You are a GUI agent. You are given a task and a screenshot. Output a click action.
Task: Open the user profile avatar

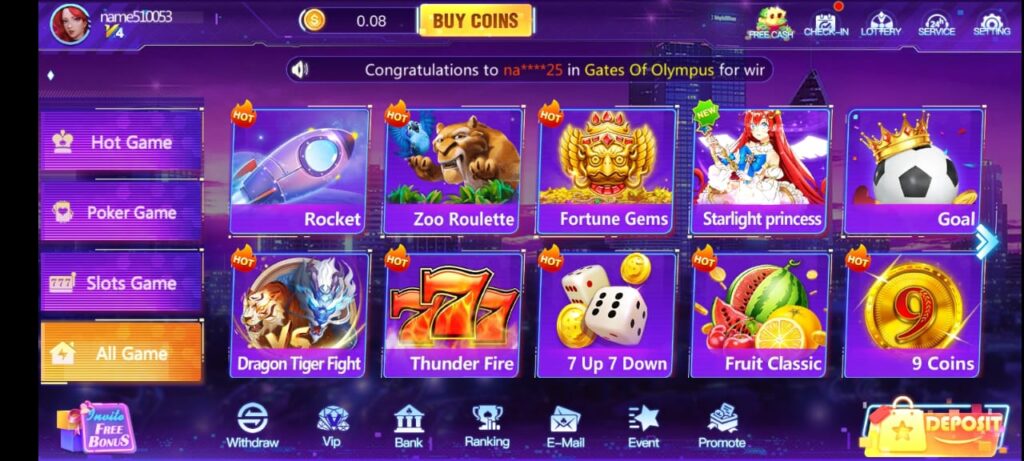pyautogui.click(x=70, y=24)
